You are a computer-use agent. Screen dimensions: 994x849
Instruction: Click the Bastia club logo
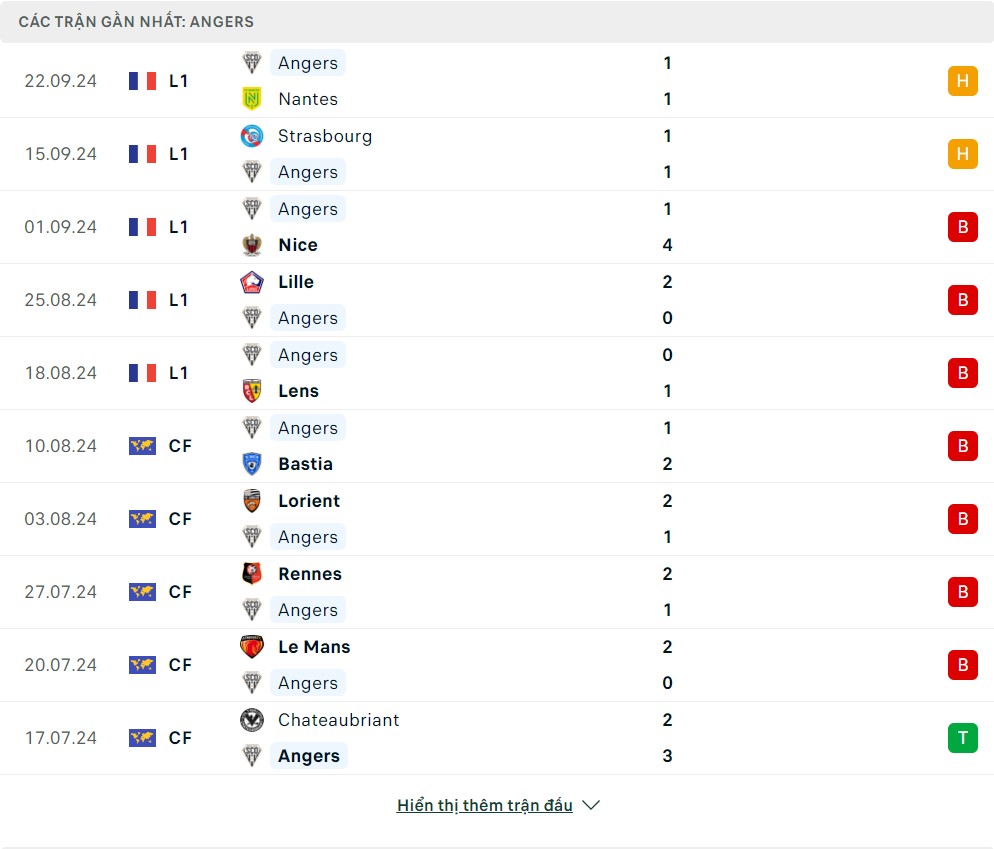pos(252,464)
